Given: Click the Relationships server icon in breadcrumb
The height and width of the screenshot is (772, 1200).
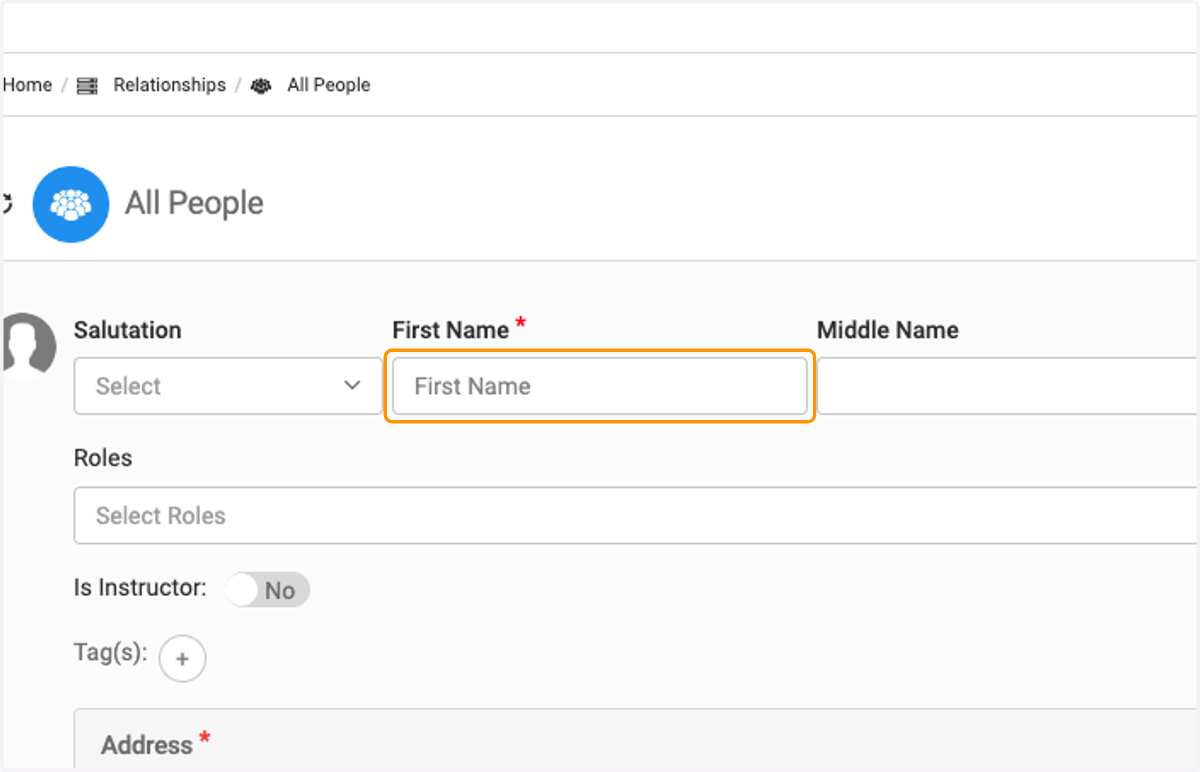Looking at the screenshot, I should tap(88, 86).
